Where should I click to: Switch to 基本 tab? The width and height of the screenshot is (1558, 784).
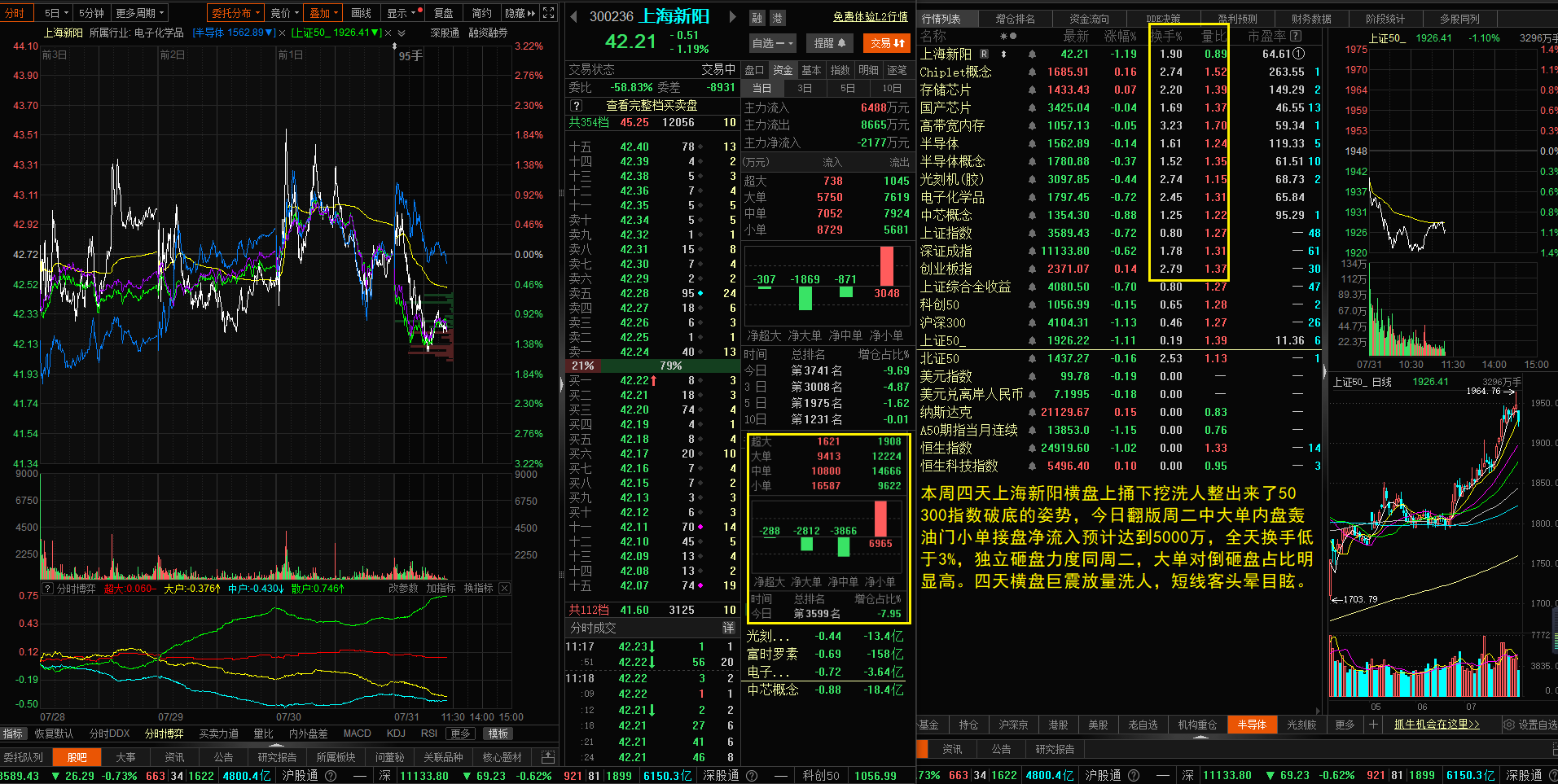(811, 70)
